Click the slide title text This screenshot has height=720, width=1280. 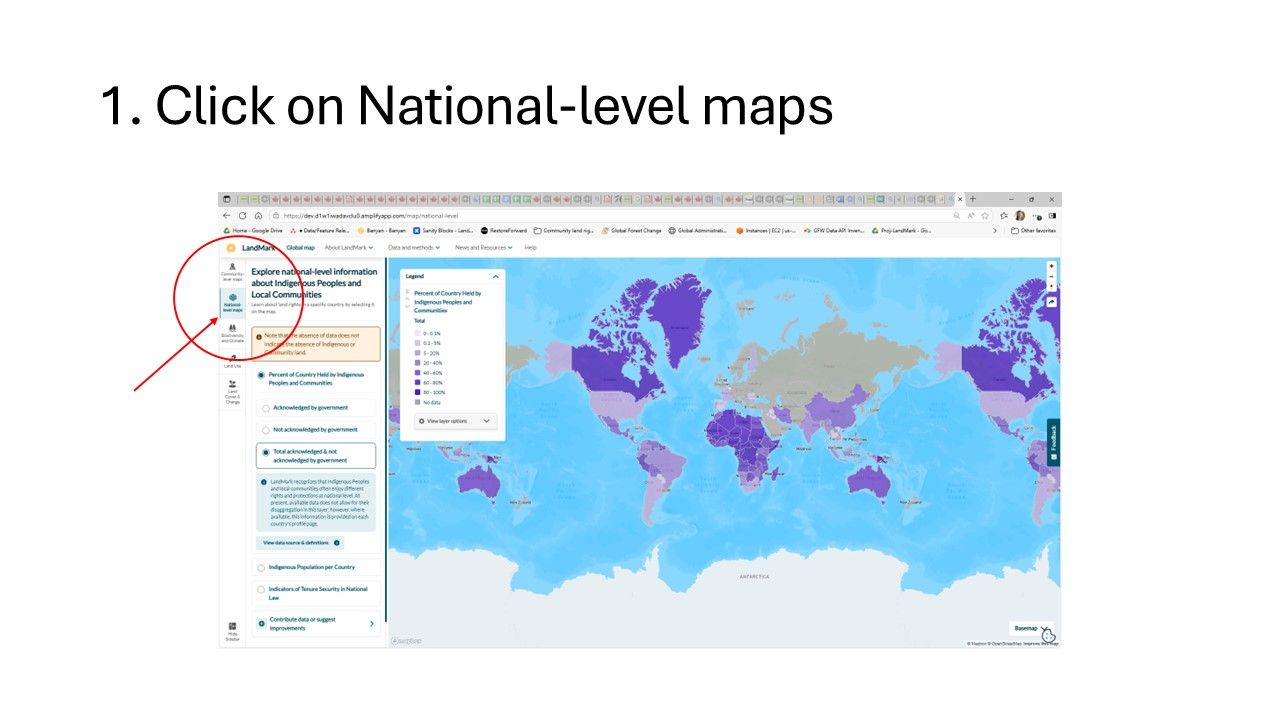click(x=467, y=105)
